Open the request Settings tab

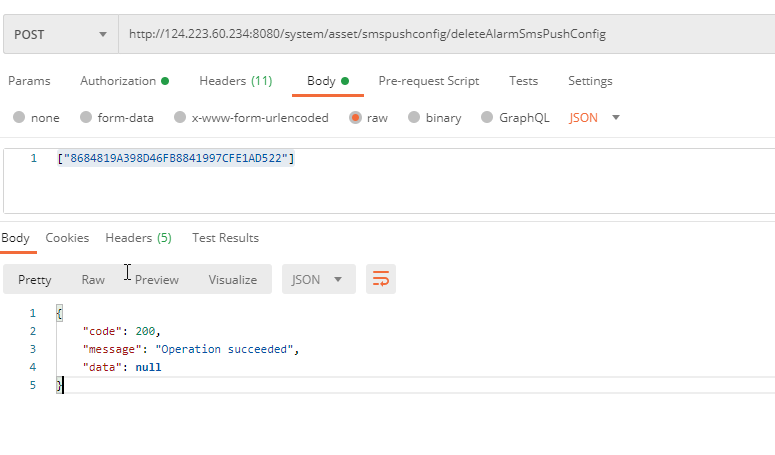tap(590, 81)
